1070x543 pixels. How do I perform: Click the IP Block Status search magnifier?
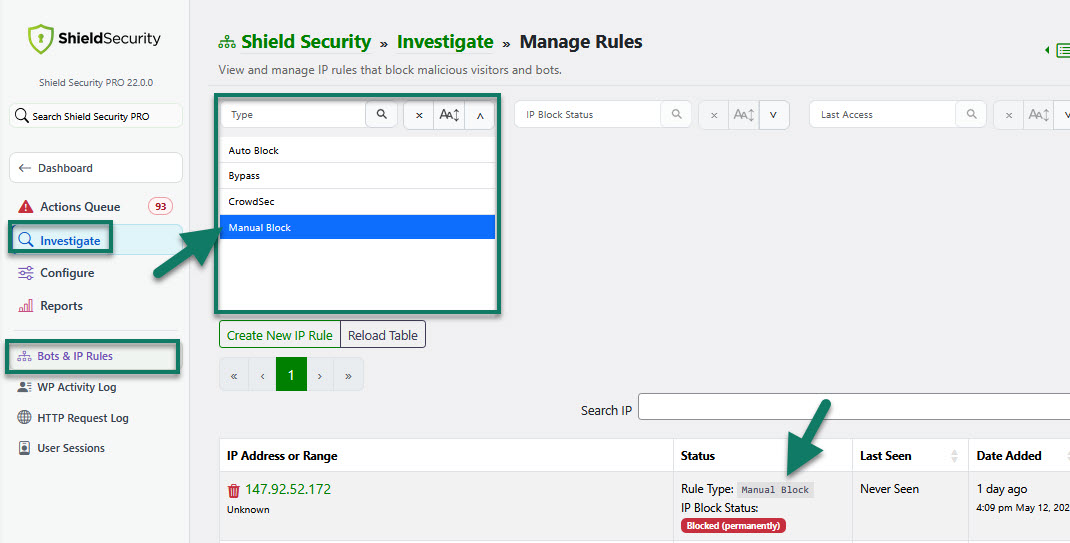pos(676,115)
